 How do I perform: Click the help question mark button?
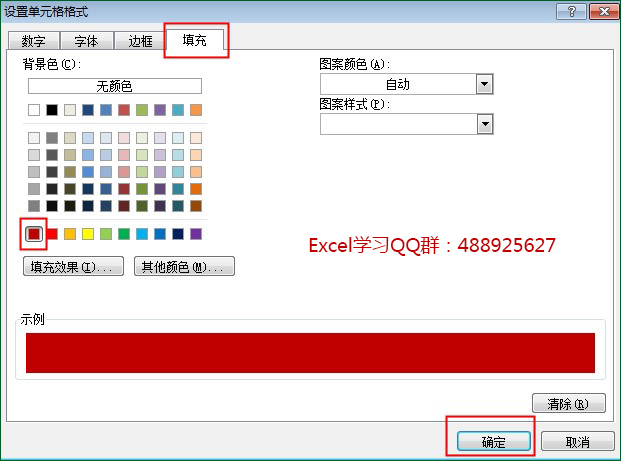[571, 12]
